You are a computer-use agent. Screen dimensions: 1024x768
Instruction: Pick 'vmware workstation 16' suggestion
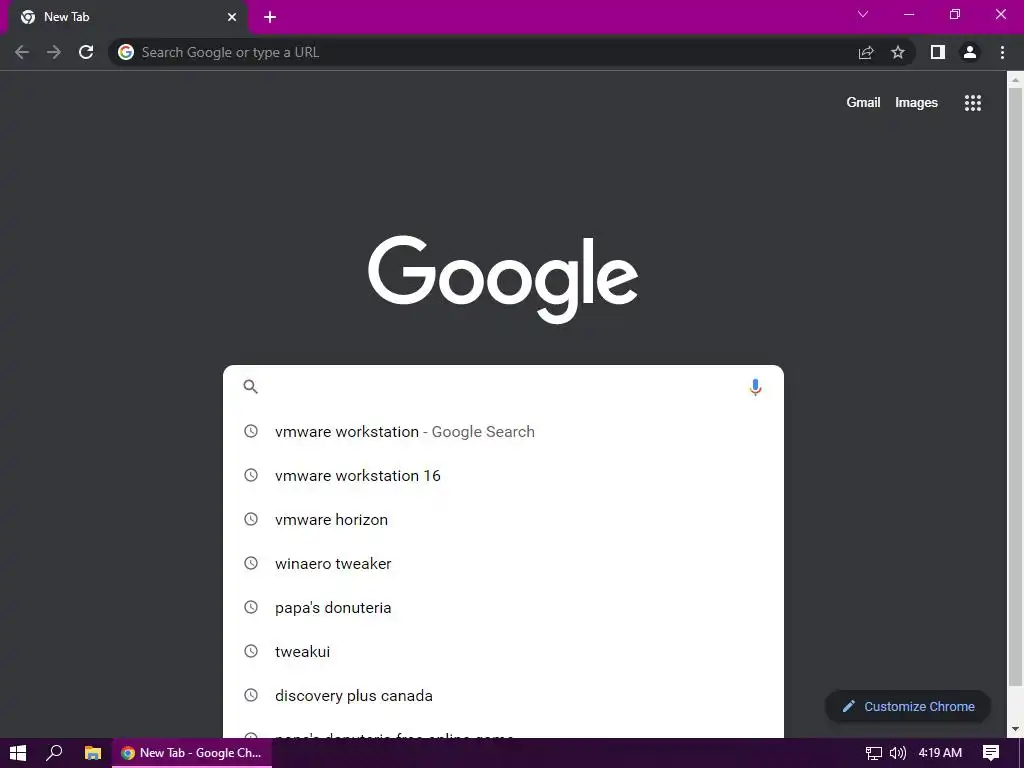tap(503, 475)
